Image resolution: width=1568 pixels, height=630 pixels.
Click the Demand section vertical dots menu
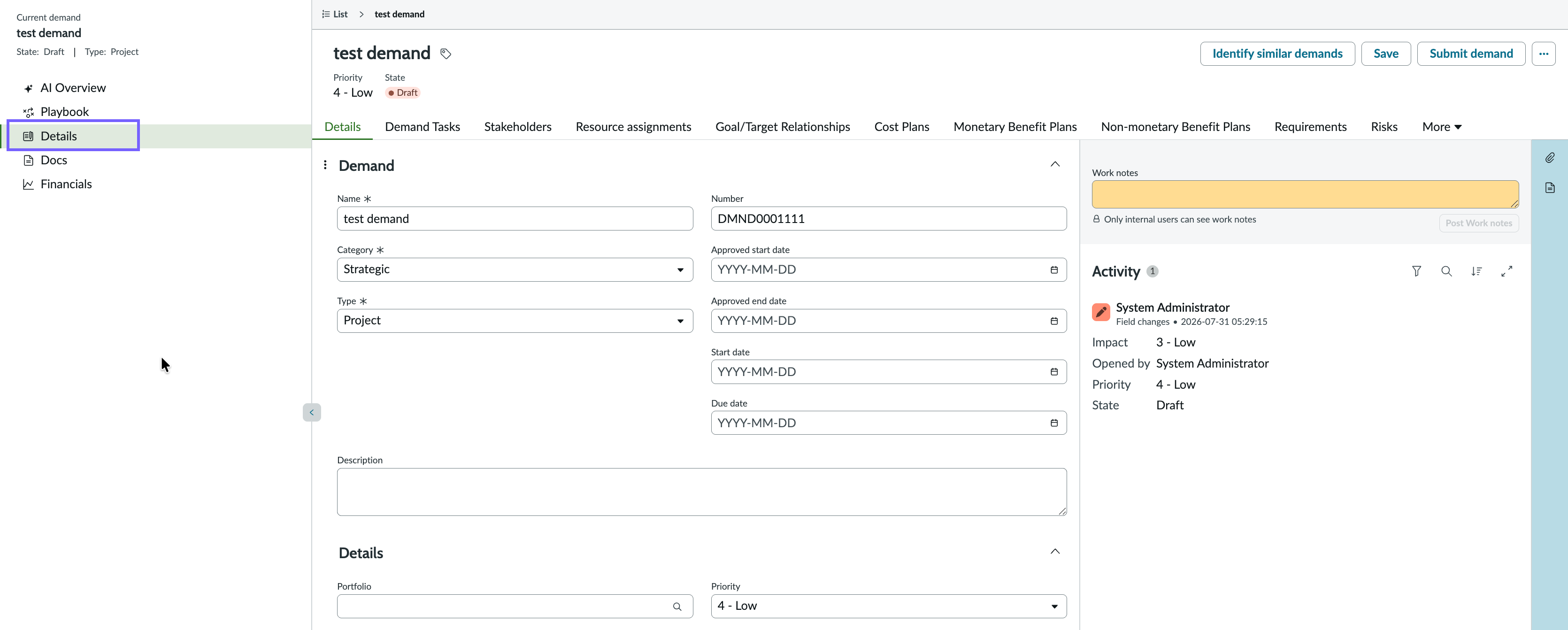click(x=325, y=165)
